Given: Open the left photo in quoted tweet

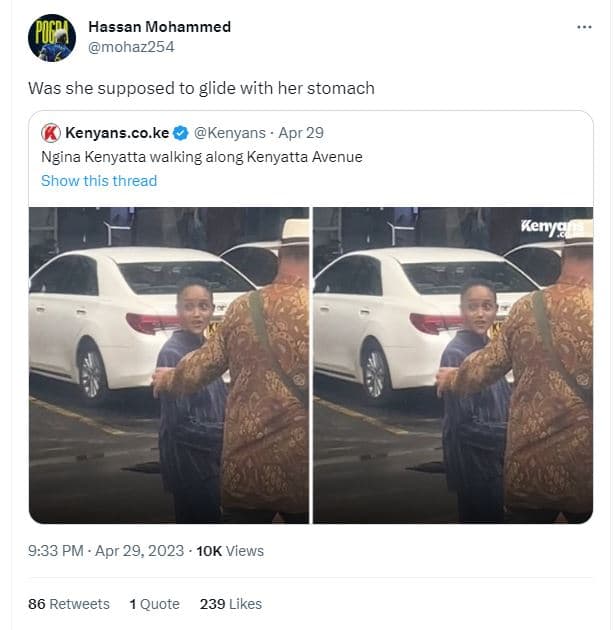Looking at the screenshot, I should tap(169, 365).
